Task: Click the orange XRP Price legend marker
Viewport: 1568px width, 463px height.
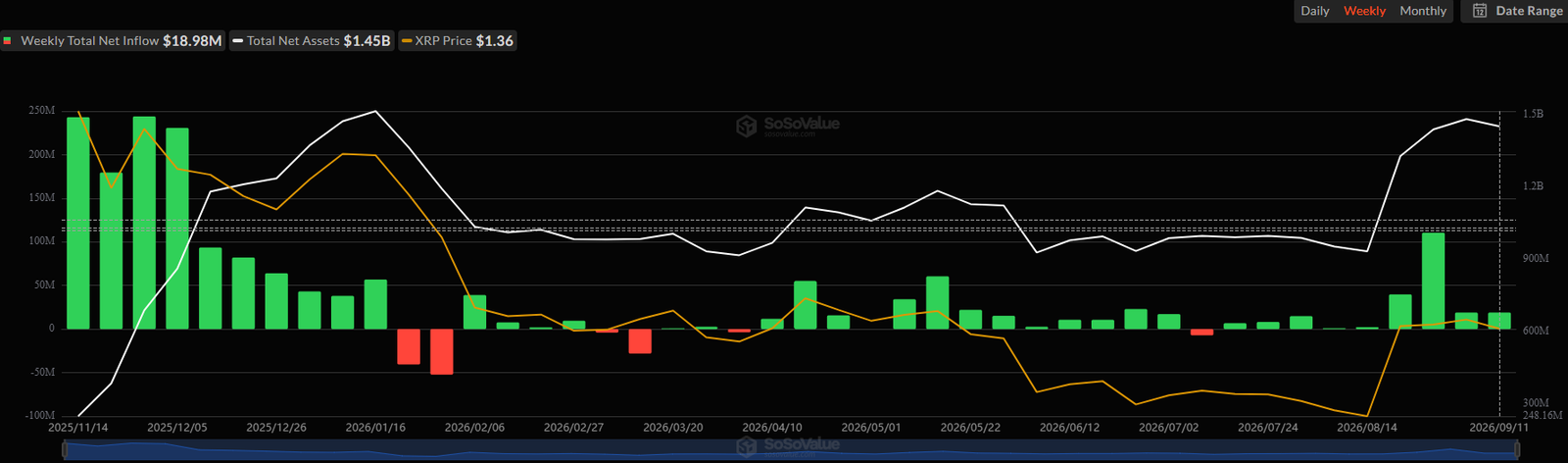Action: (407, 41)
